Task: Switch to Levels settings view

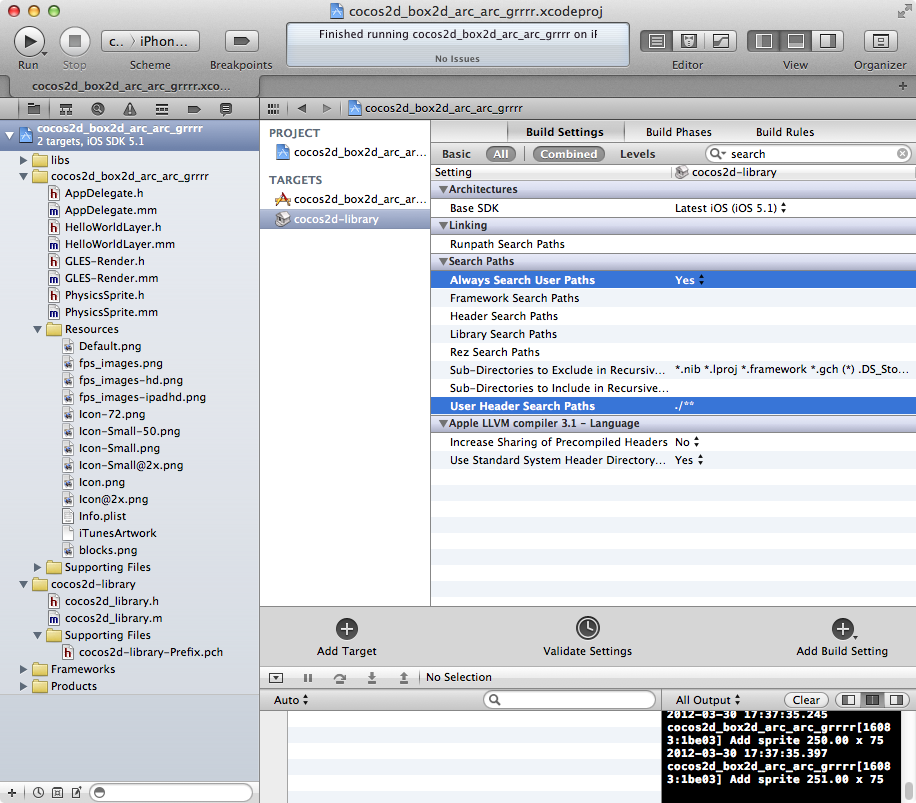Action: (x=637, y=154)
